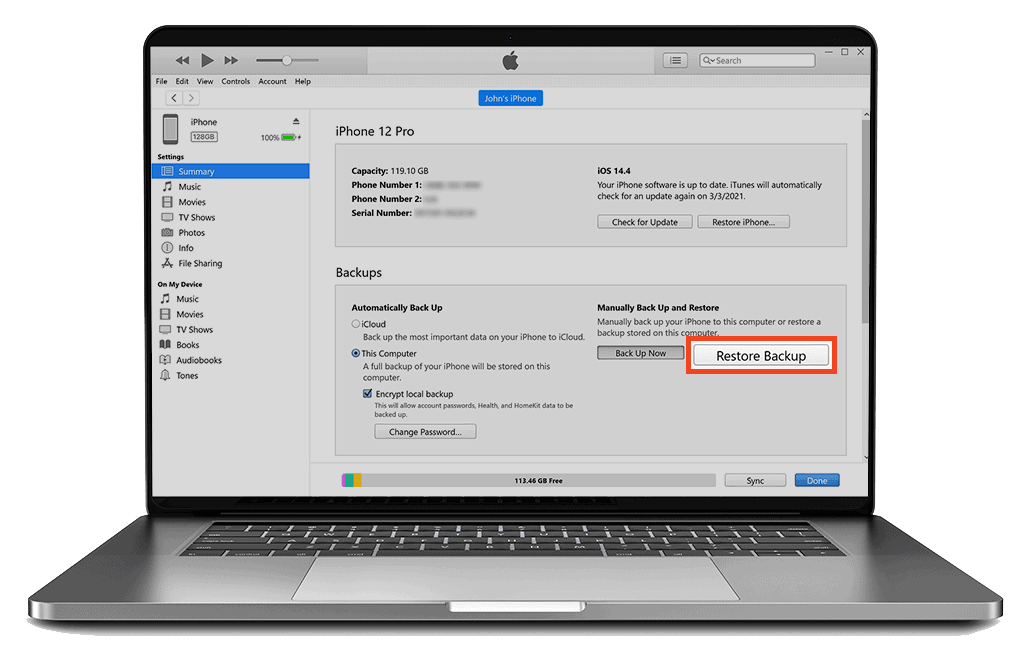Click the Phone Number 1 label
Screen dimensions: 1024x665
(387, 186)
